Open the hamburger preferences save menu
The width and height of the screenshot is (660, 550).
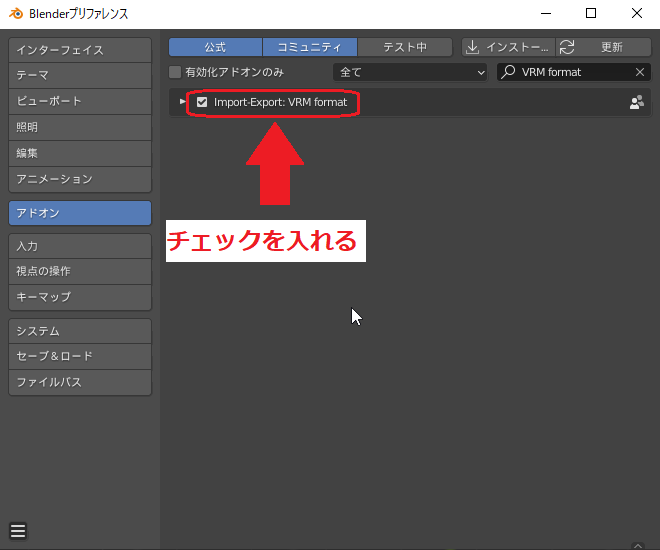(x=18, y=531)
